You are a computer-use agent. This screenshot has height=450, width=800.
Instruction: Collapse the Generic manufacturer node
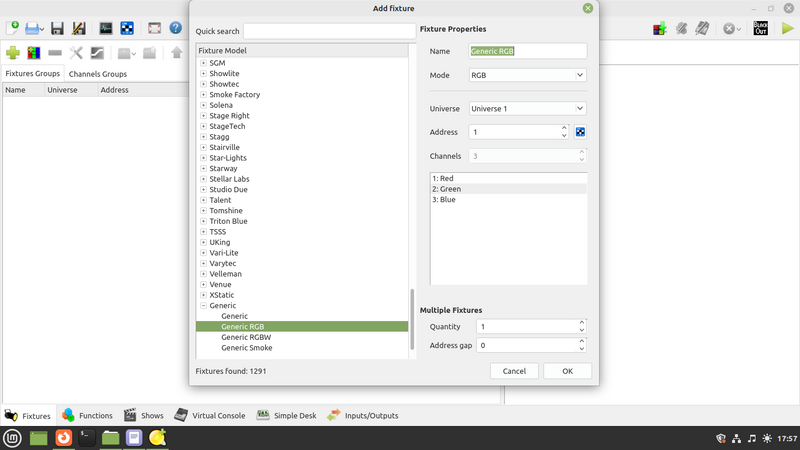click(x=203, y=306)
